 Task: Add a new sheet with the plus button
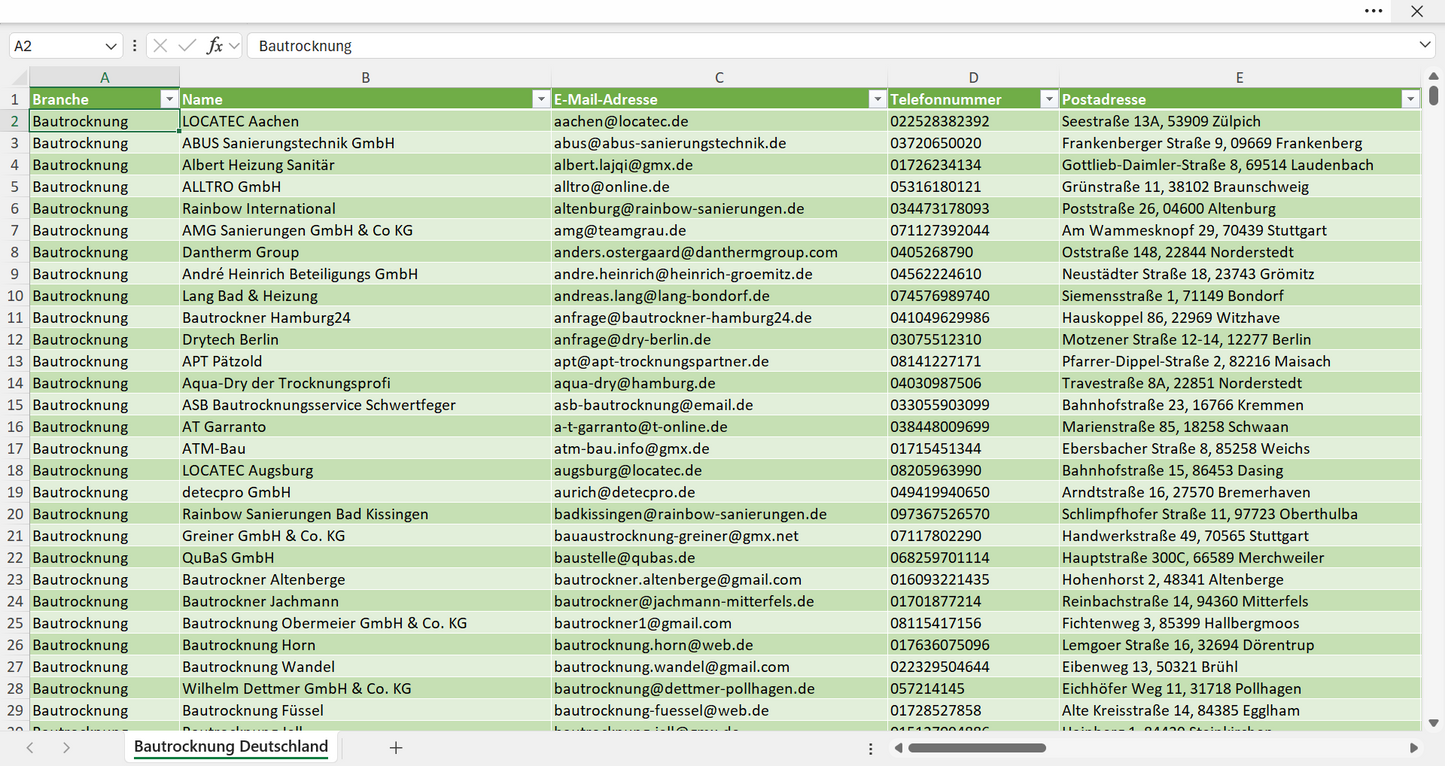(396, 747)
